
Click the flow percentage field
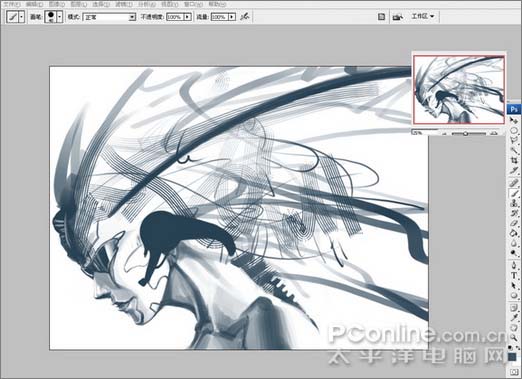(220, 17)
